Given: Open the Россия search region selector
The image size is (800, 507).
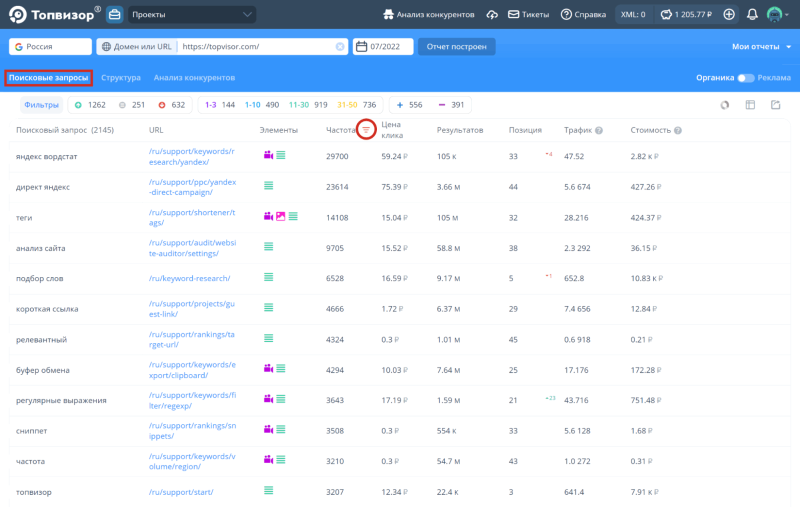Looking at the screenshot, I should tap(50, 47).
